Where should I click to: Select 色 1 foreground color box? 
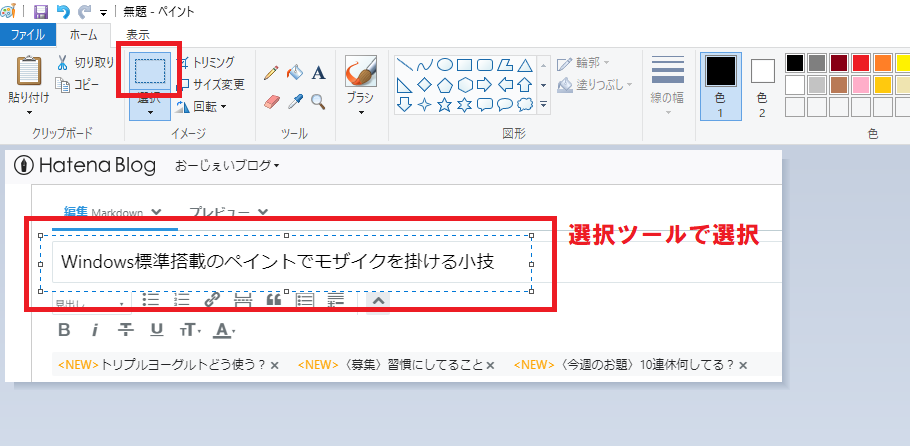click(x=720, y=87)
